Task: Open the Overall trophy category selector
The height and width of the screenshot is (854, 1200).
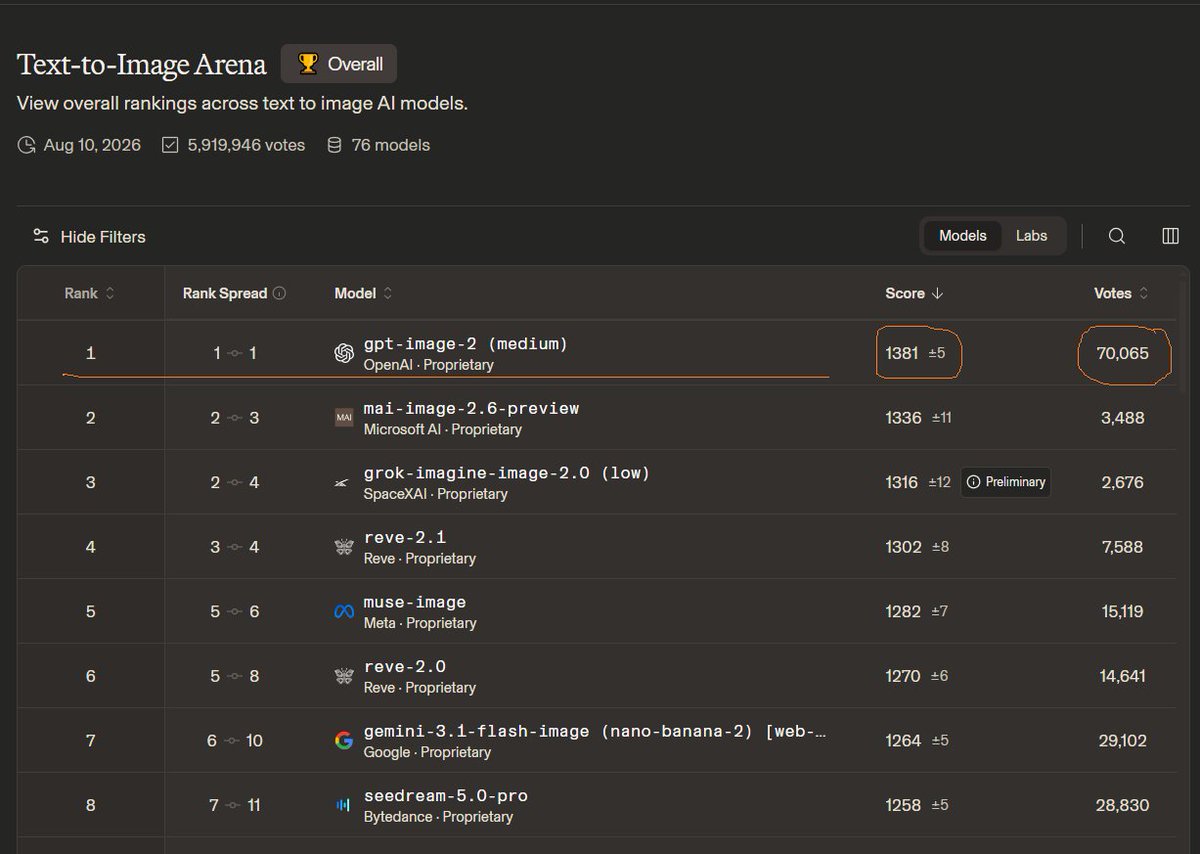Action: pos(339,64)
